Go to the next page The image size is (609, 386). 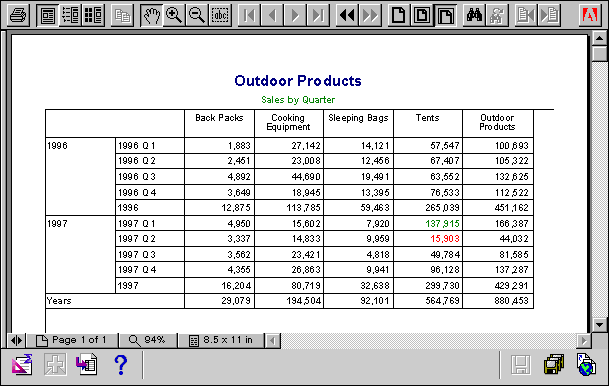tap(295, 16)
